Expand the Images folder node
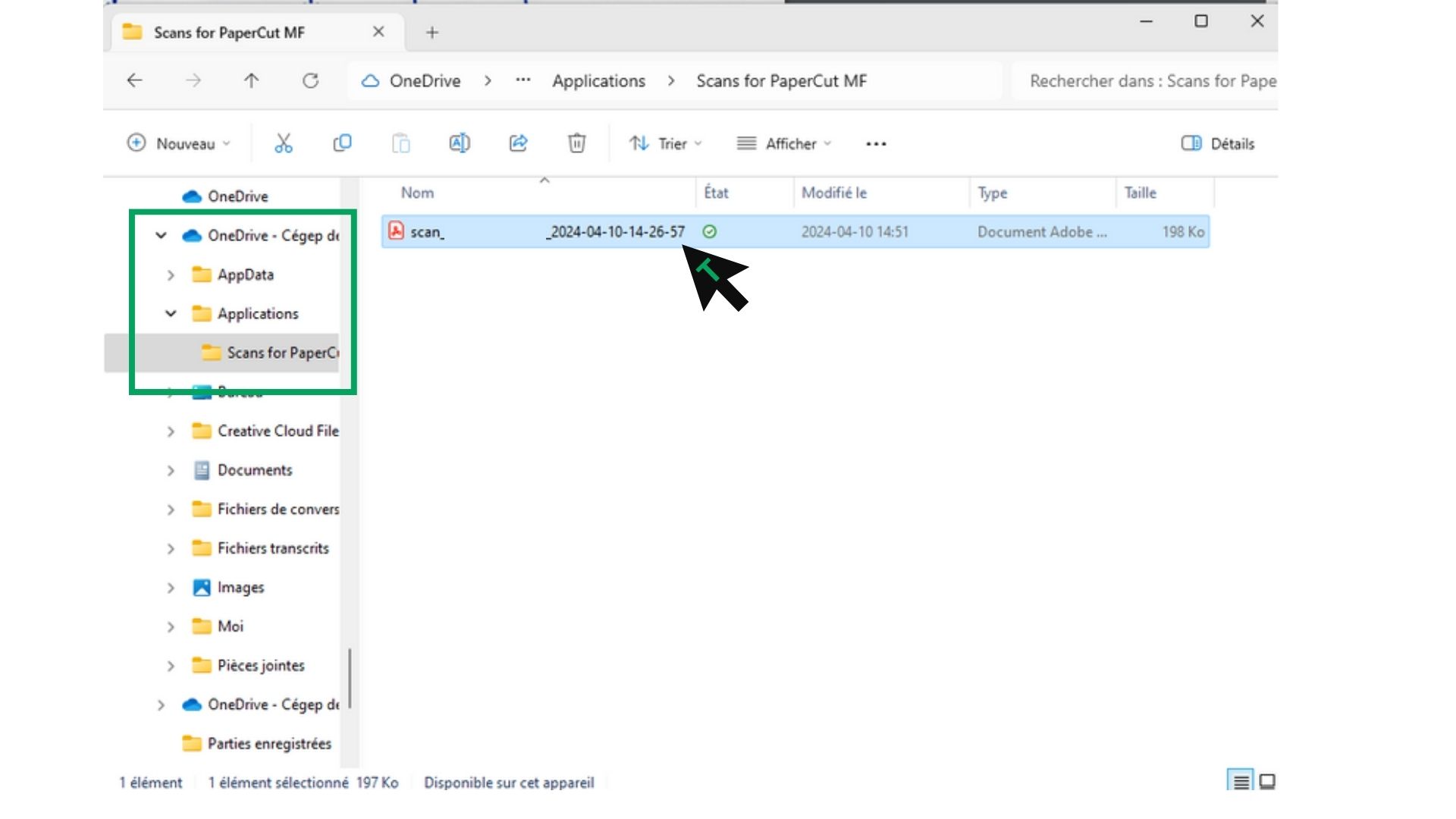The height and width of the screenshot is (819, 1456). (x=171, y=588)
